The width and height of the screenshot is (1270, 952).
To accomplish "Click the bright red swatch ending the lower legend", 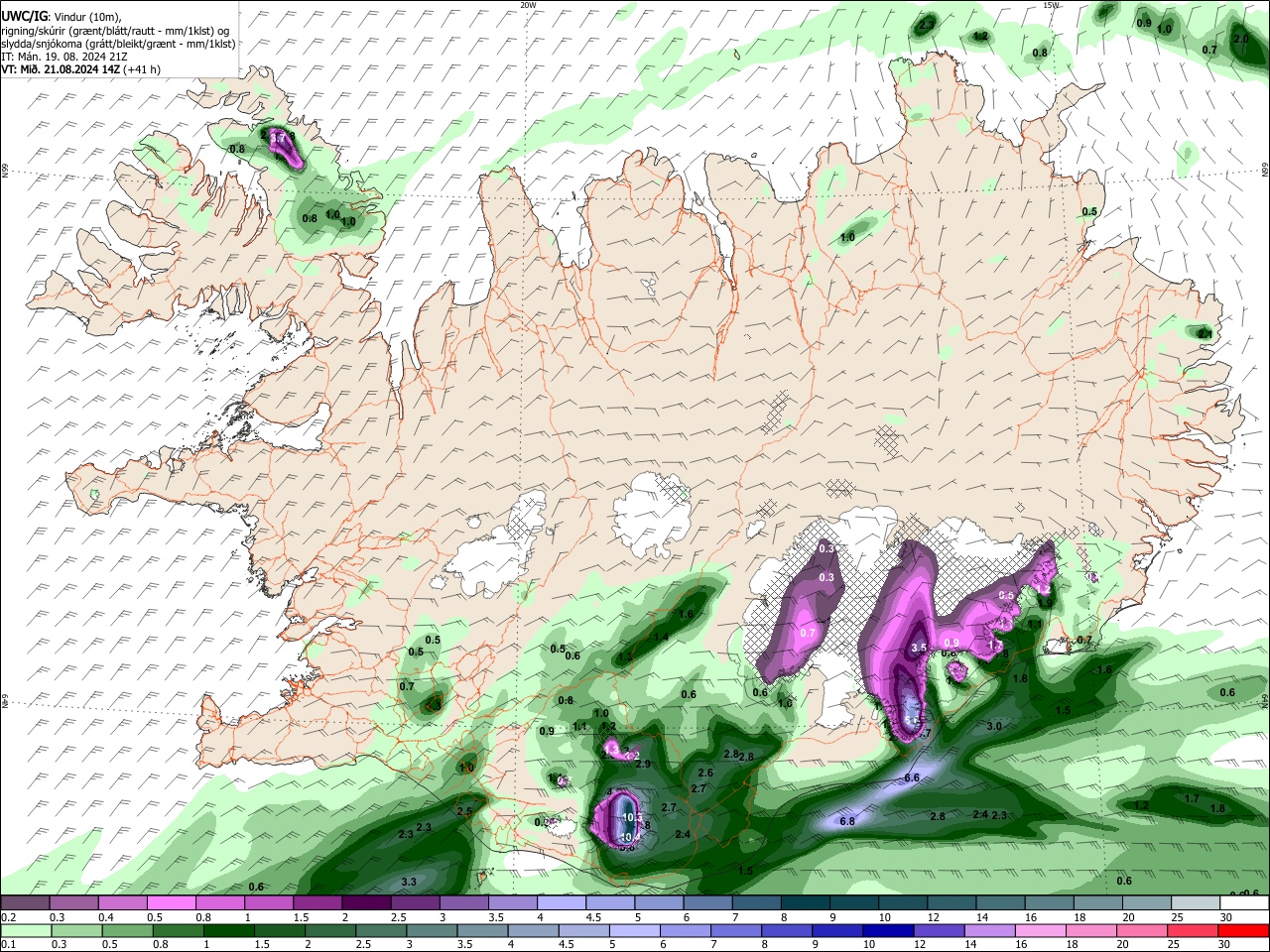I will click(x=1243, y=931).
